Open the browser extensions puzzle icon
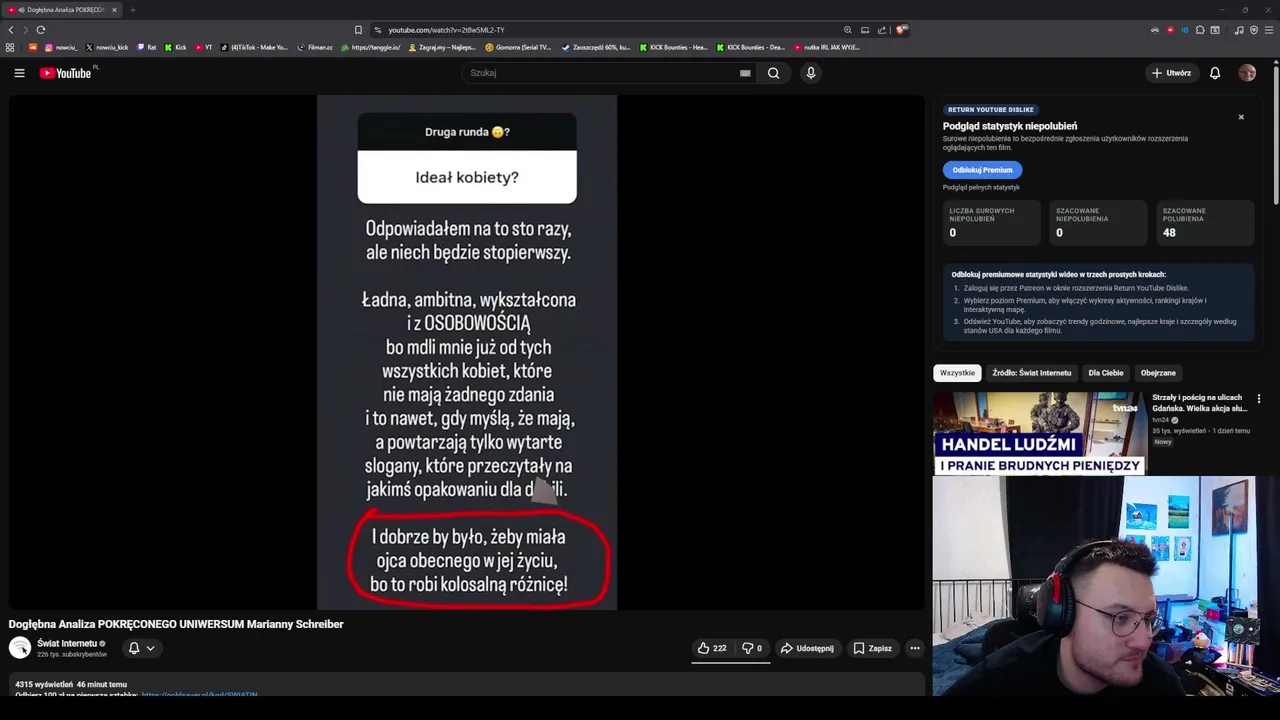1280x720 pixels. point(1200,30)
